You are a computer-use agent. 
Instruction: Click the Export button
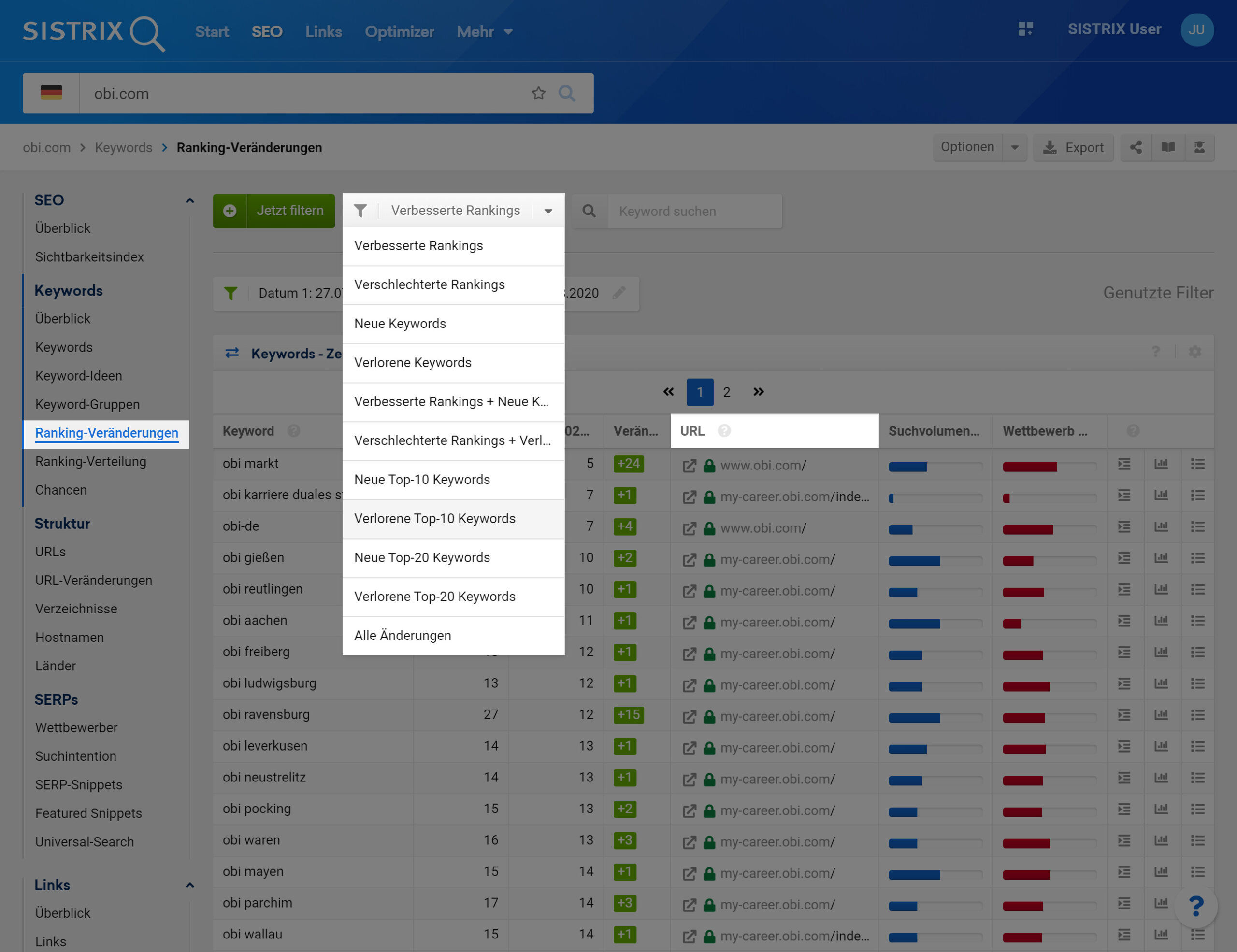(x=1073, y=148)
